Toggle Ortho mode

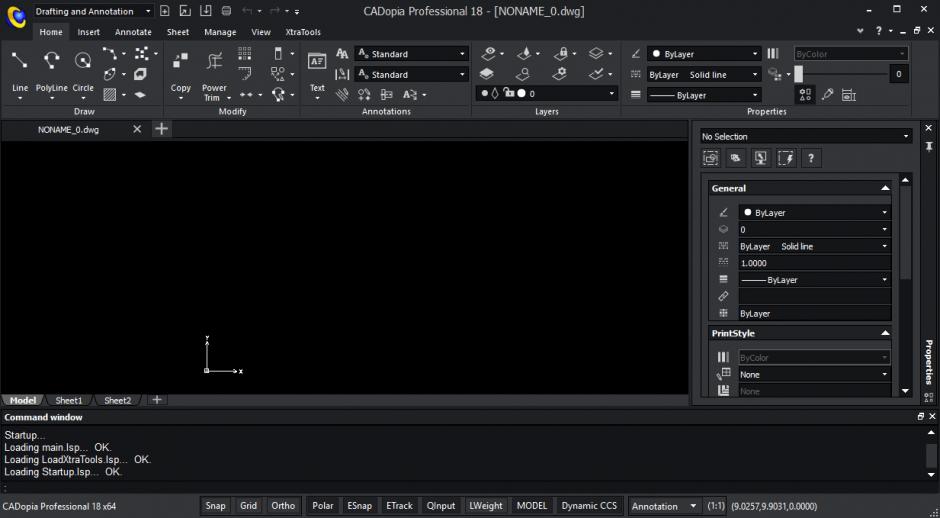[283, 506]
